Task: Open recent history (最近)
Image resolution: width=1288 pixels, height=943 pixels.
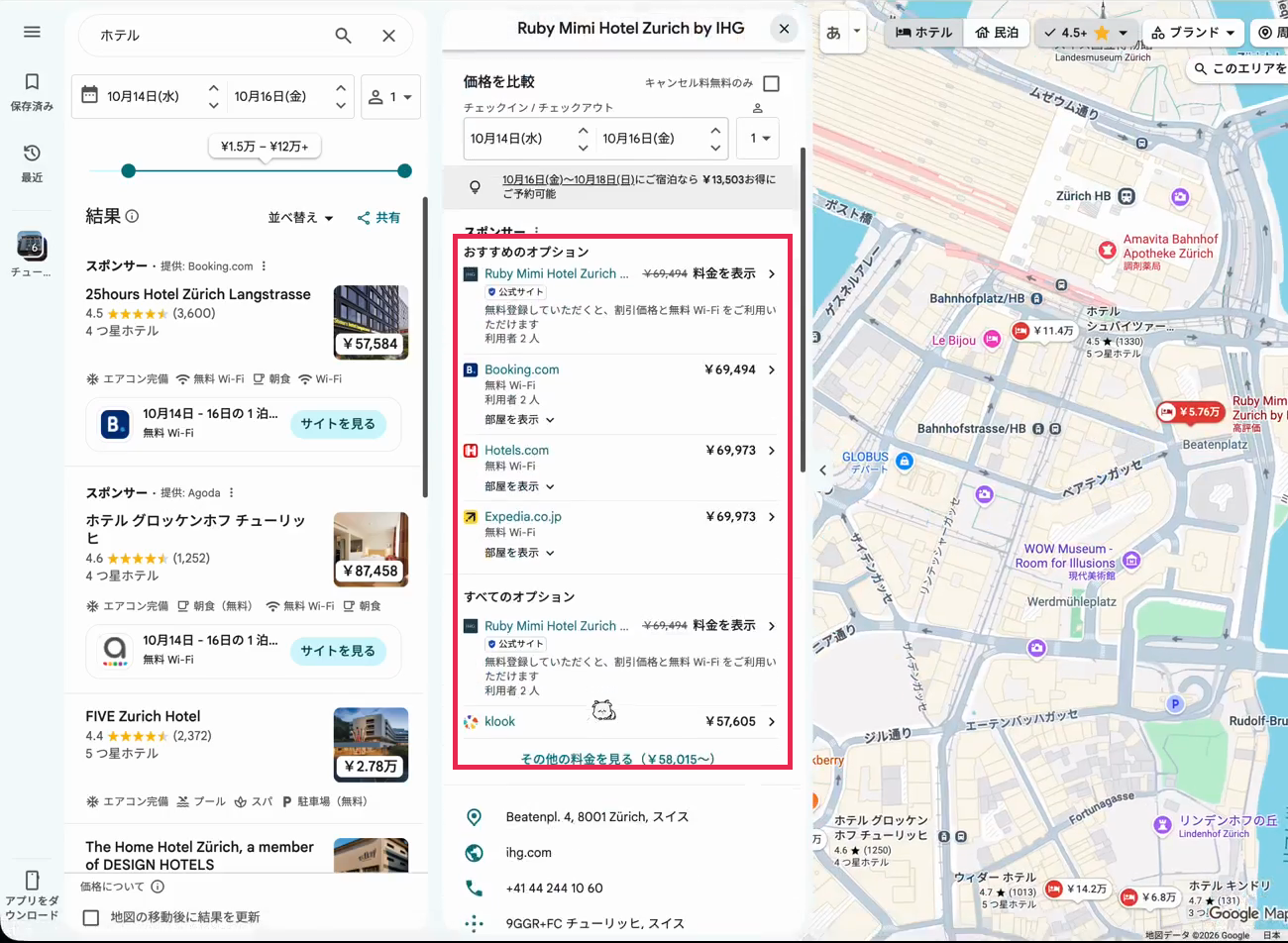Action: [x=32, y=161]
